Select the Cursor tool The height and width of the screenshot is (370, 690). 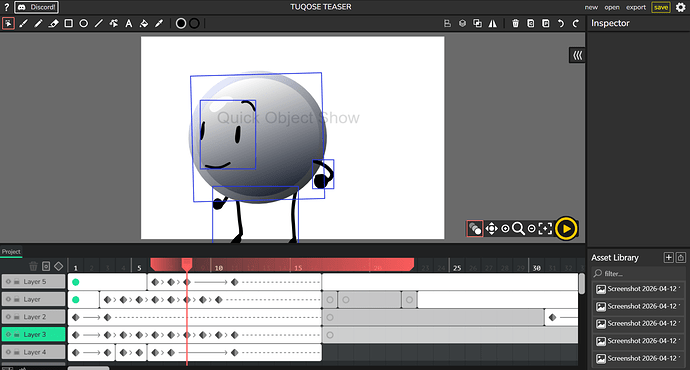coord(8,23)
